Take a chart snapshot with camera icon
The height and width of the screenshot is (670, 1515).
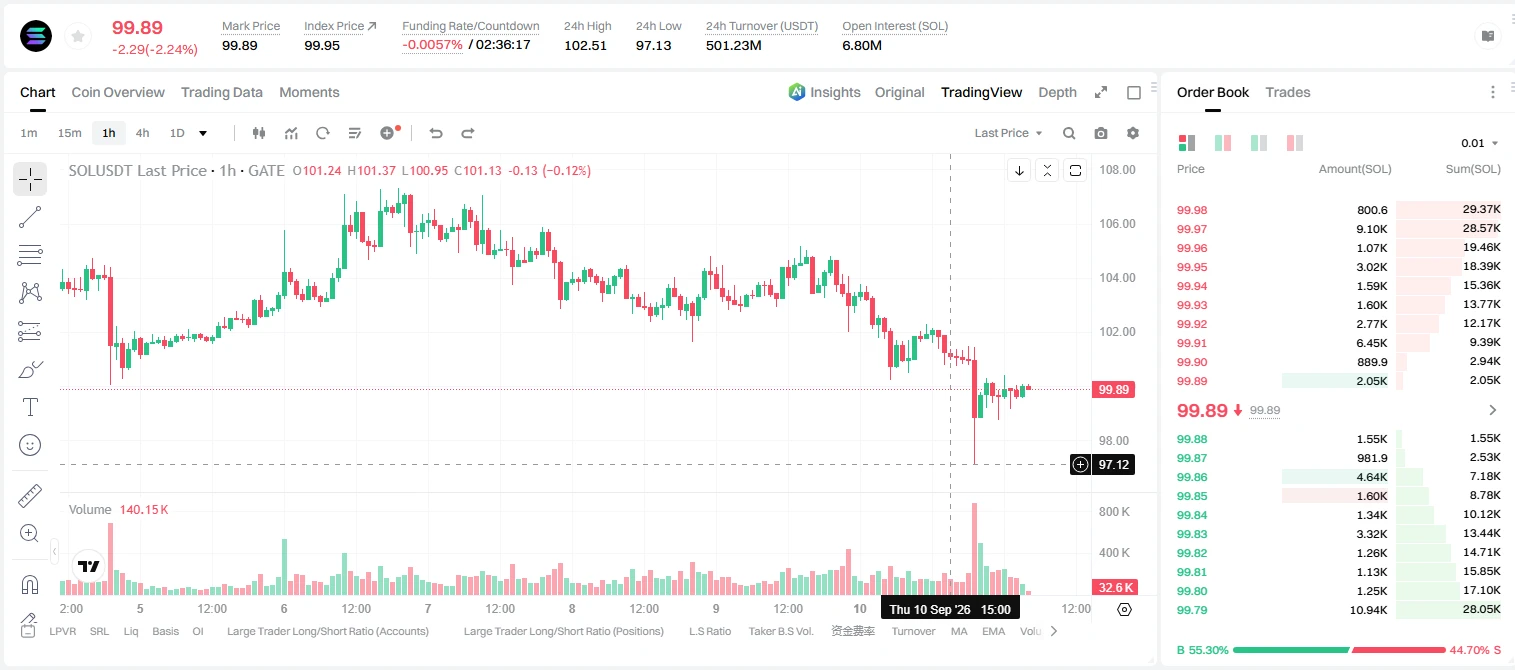1101,133
